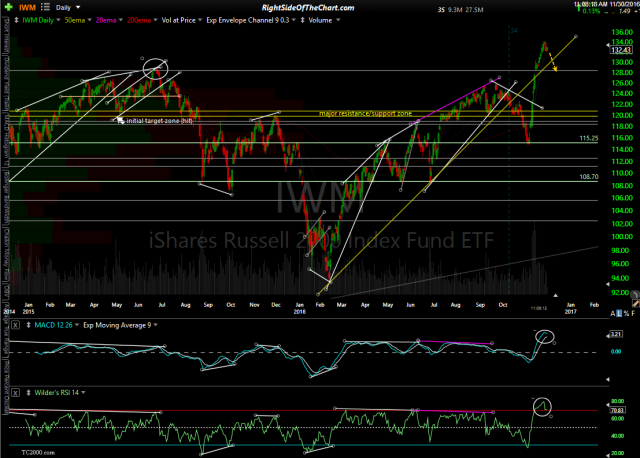Open the Volume dropdown arrow

(338, 20)
